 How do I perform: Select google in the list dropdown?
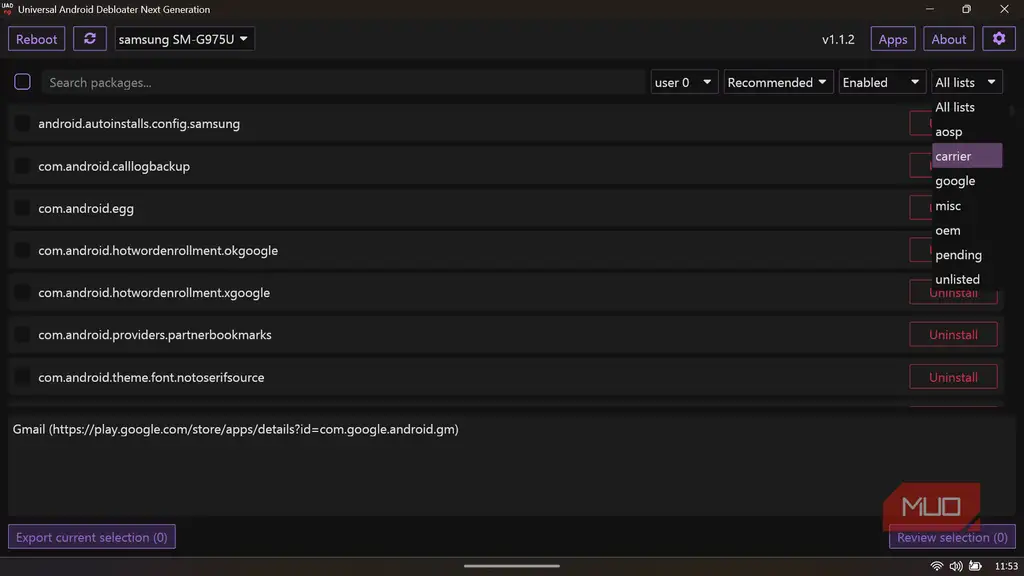(x=967, y=181)
